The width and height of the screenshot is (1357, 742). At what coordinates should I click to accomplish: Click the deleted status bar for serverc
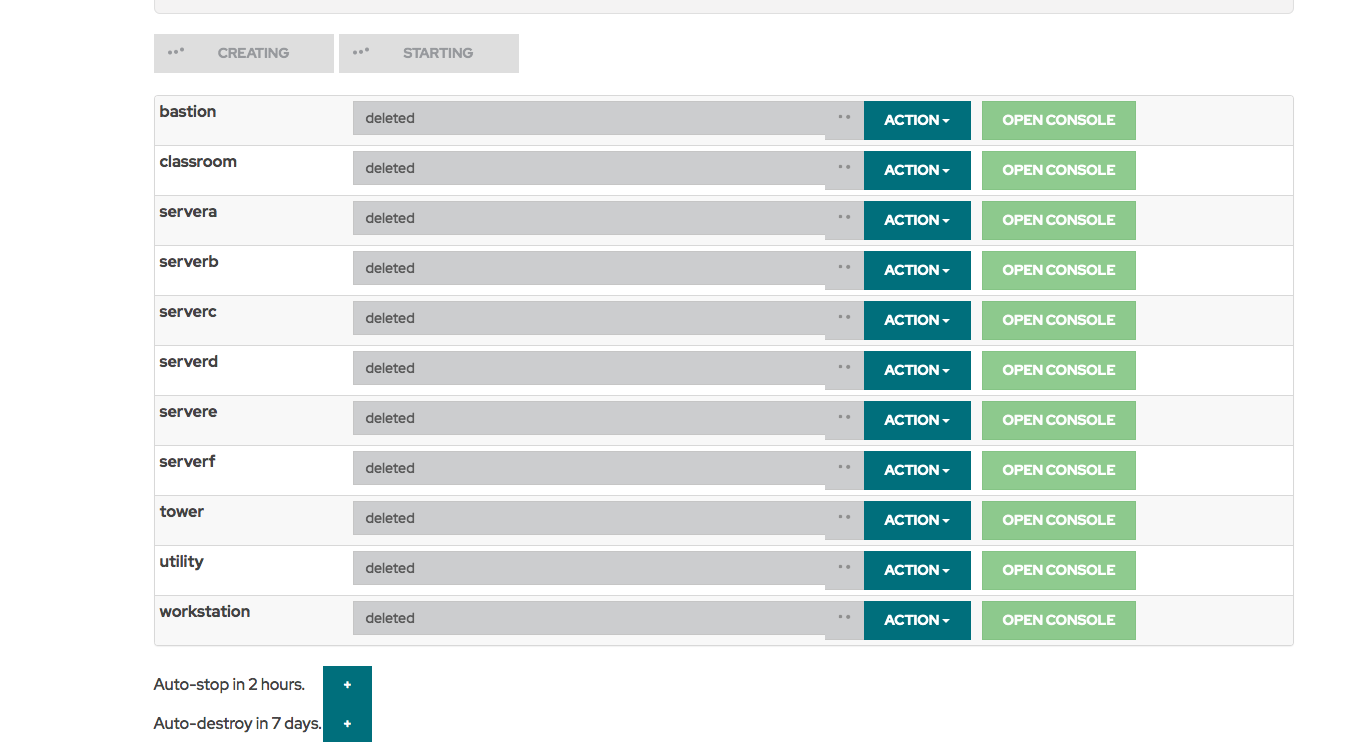coord(590,318)
